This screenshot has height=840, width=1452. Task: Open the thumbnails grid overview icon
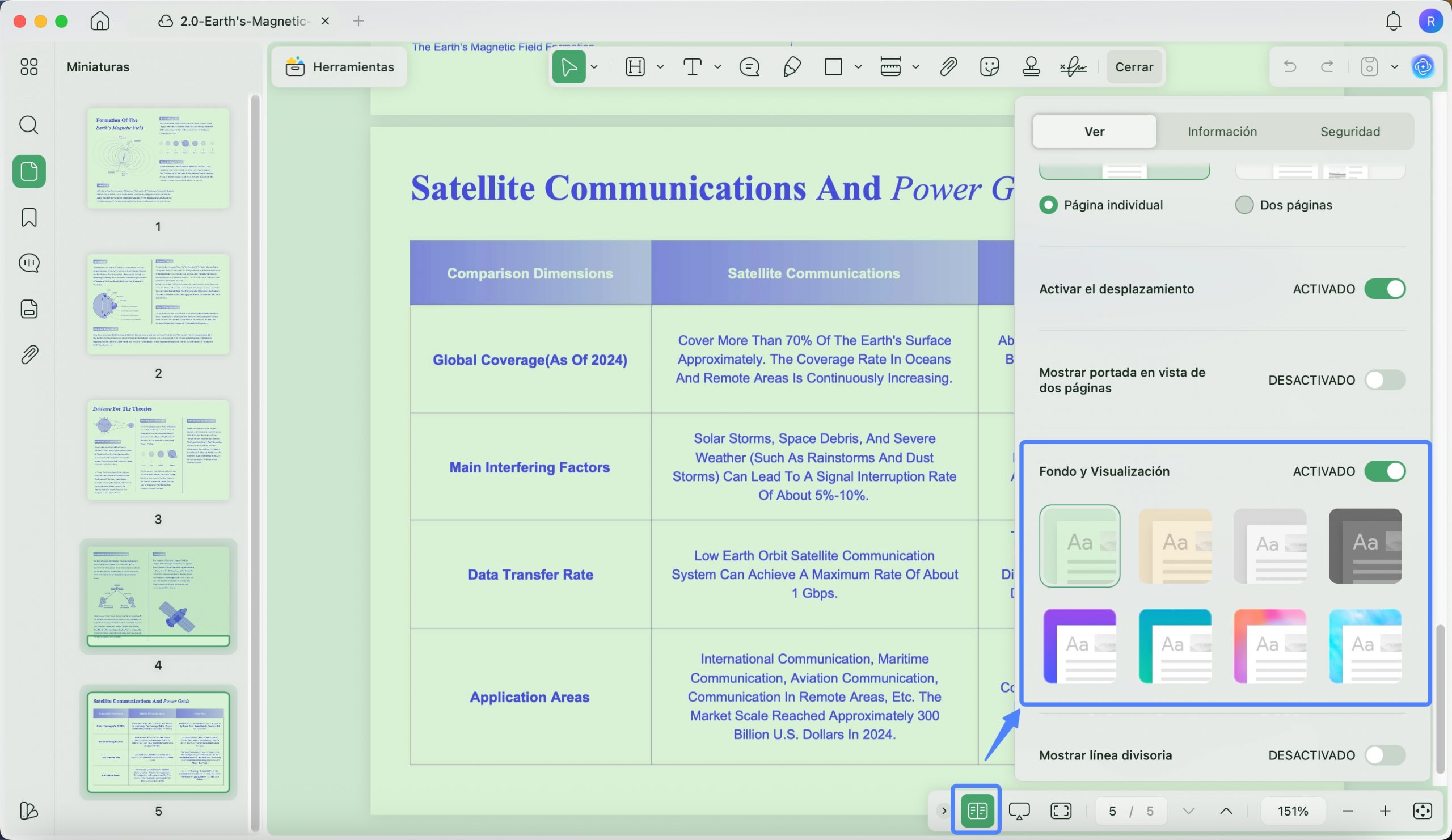(x=29, y=67)
